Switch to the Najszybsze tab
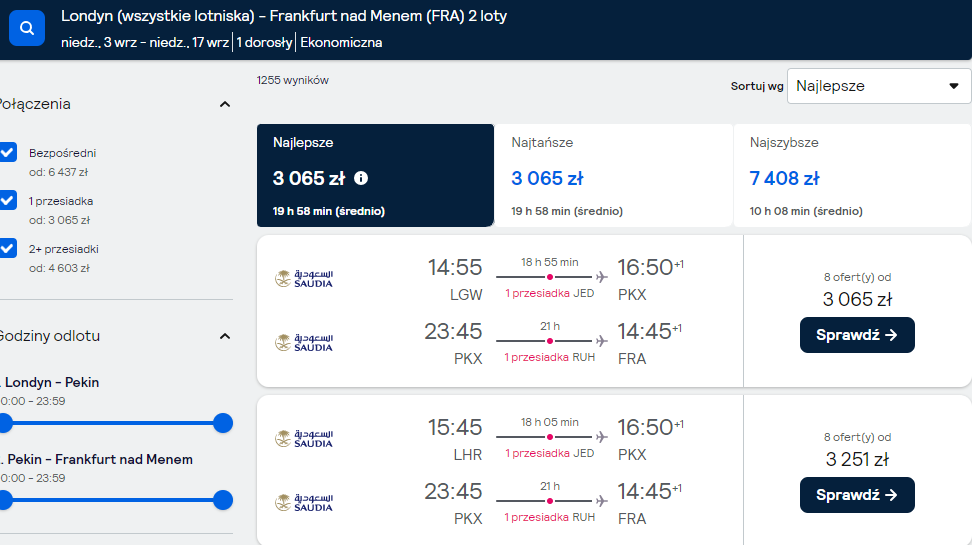This screenshot has height=545, width=972. pyautogui.click(x=852, y=175)
